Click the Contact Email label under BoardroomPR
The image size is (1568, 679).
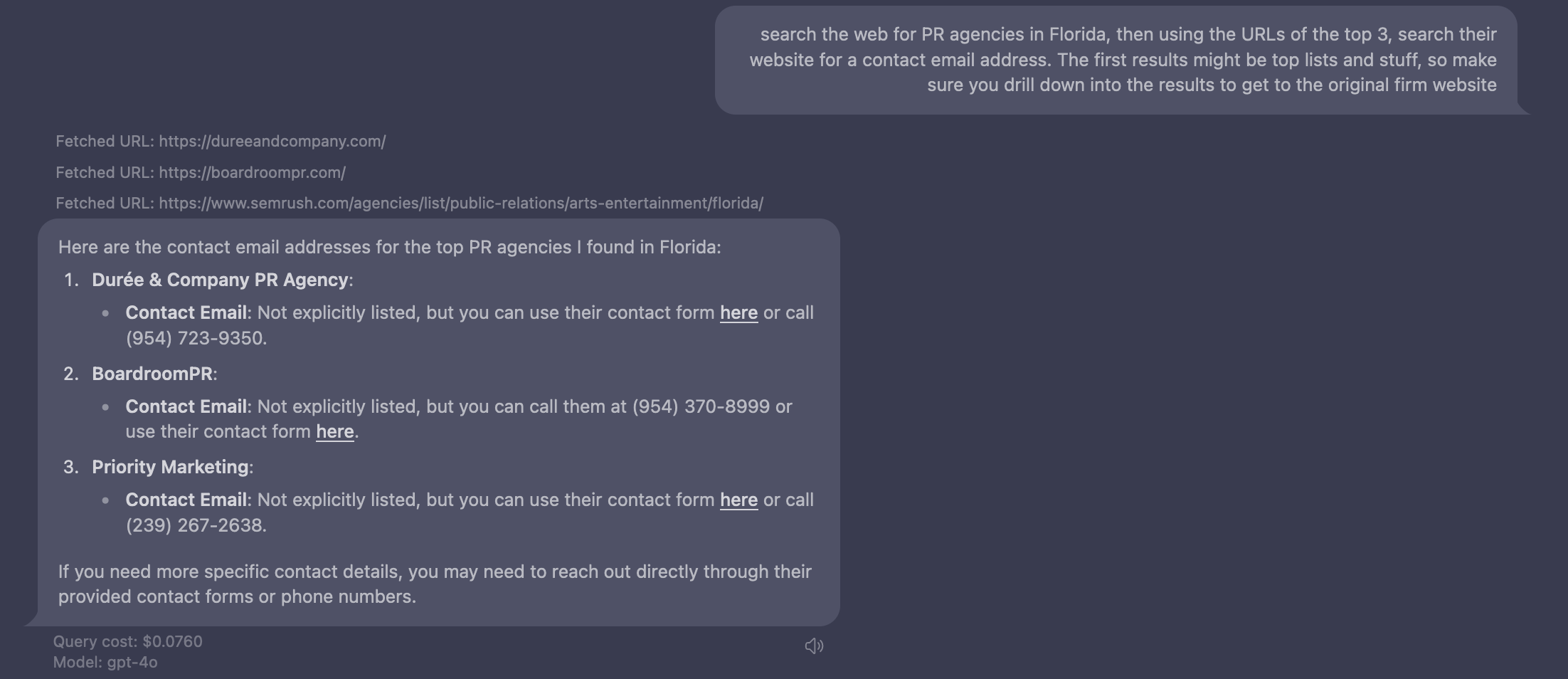[186, 406]
